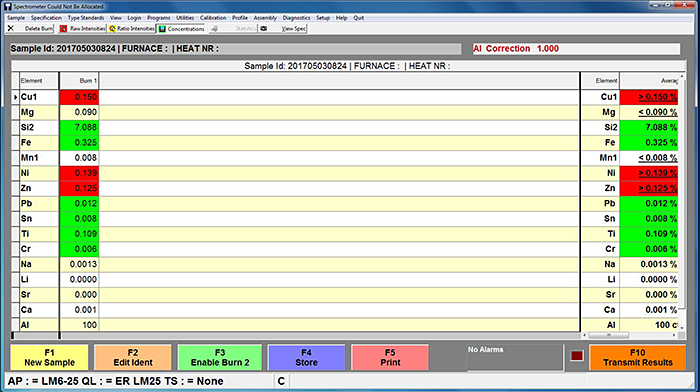Click the average panel vertical scrollbar
This screenshot has height=392, width=700.
click(x=682, y=202)
